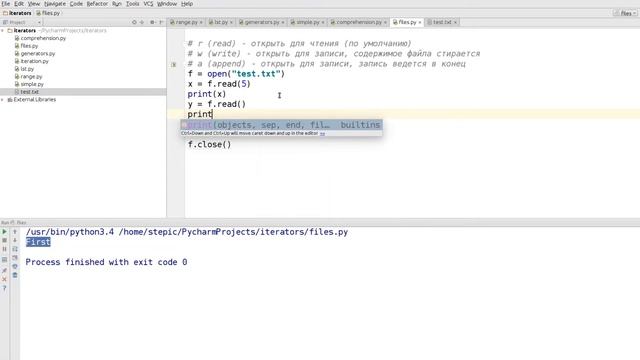Open the Run menu
The image size is (640, 360).
tap(117, 4)
